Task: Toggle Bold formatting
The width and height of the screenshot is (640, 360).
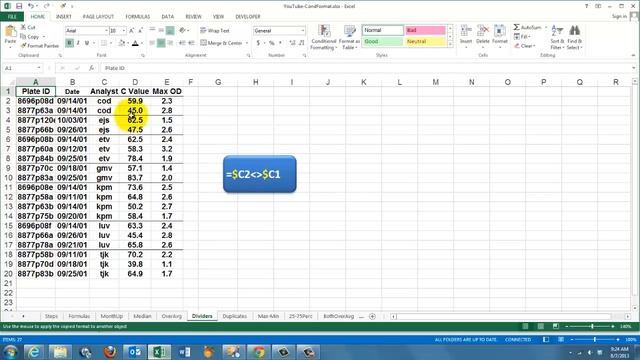Action: [69, 43]
